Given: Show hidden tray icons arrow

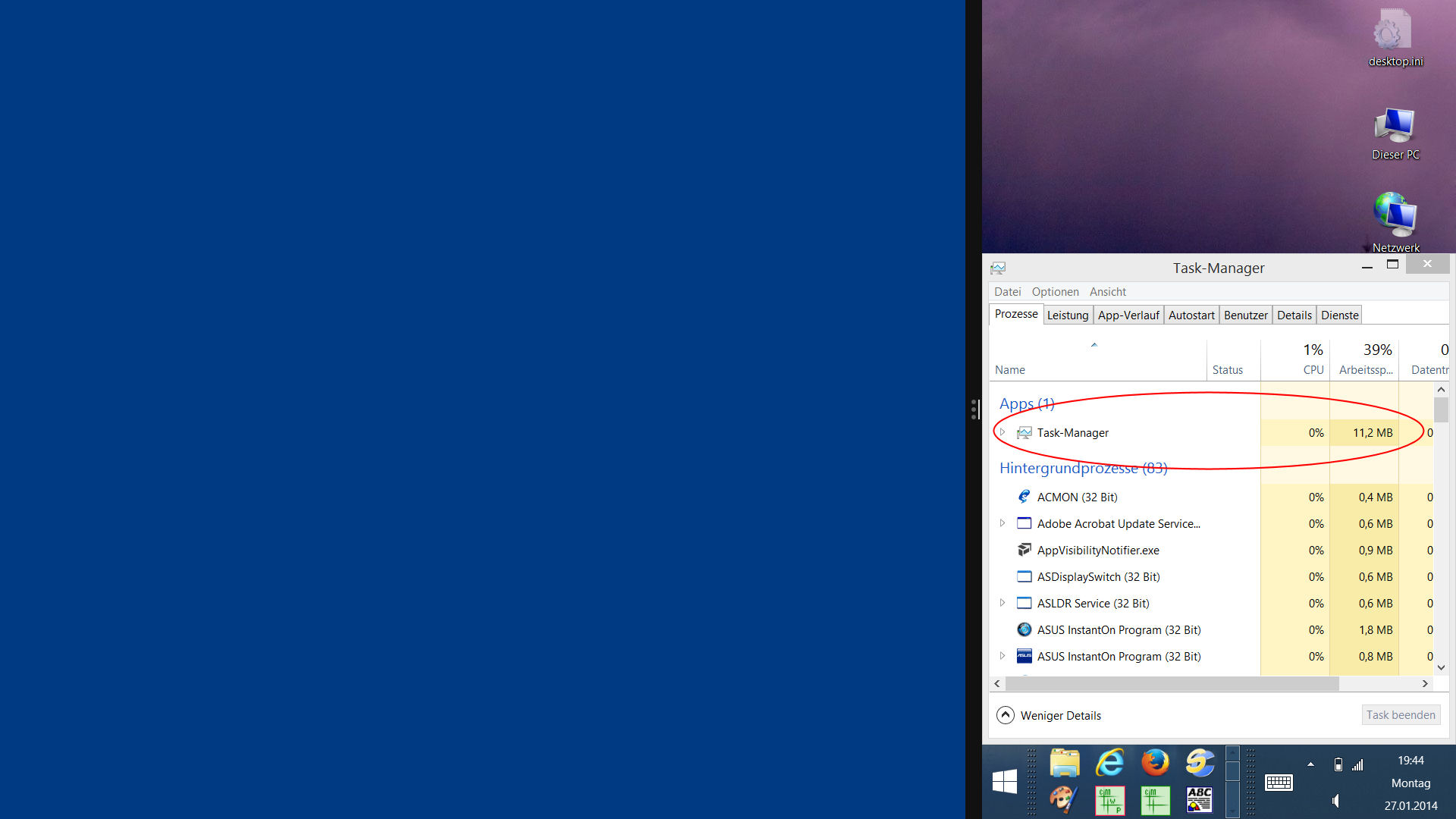Looking at the screenshot, I should click(x=1310, y=764).
